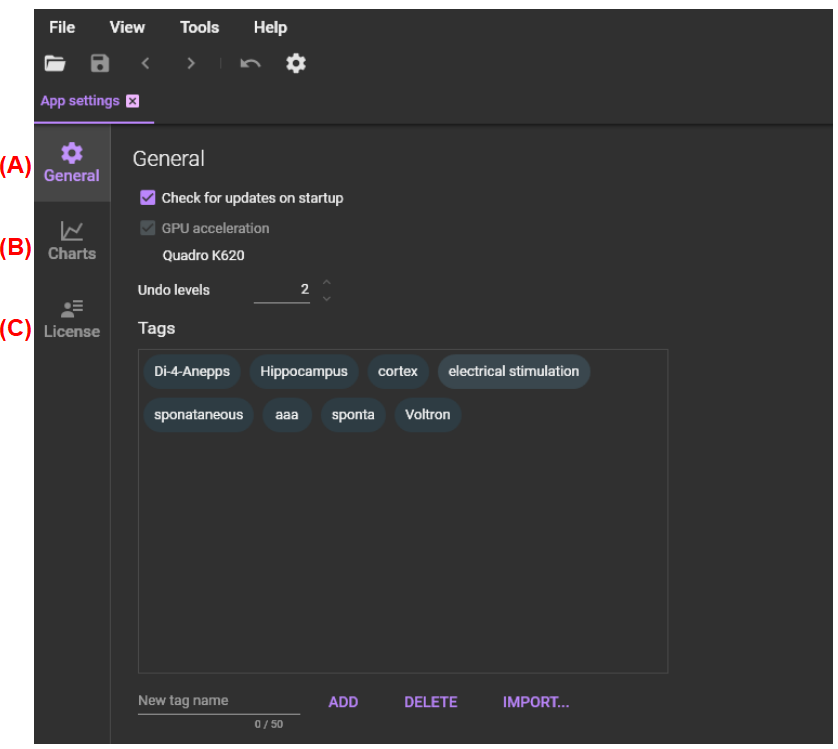Select the General settings section

point(72,163)
